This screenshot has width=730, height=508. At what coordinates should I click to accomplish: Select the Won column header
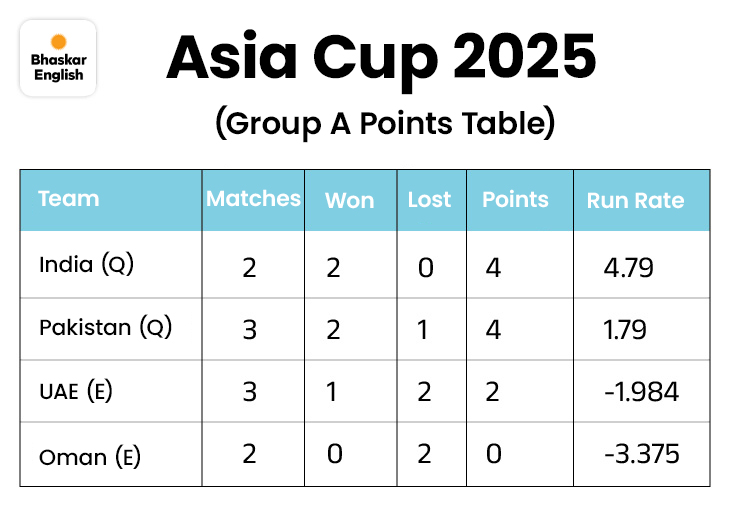pos(349,200)
